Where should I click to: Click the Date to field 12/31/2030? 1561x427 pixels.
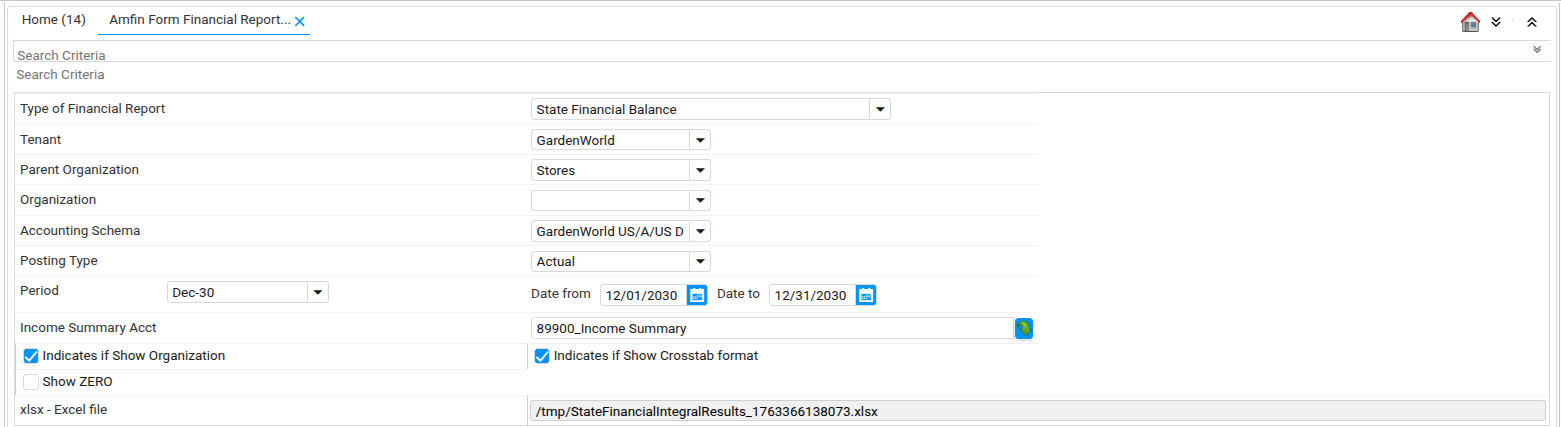click(x=812, y=295)
